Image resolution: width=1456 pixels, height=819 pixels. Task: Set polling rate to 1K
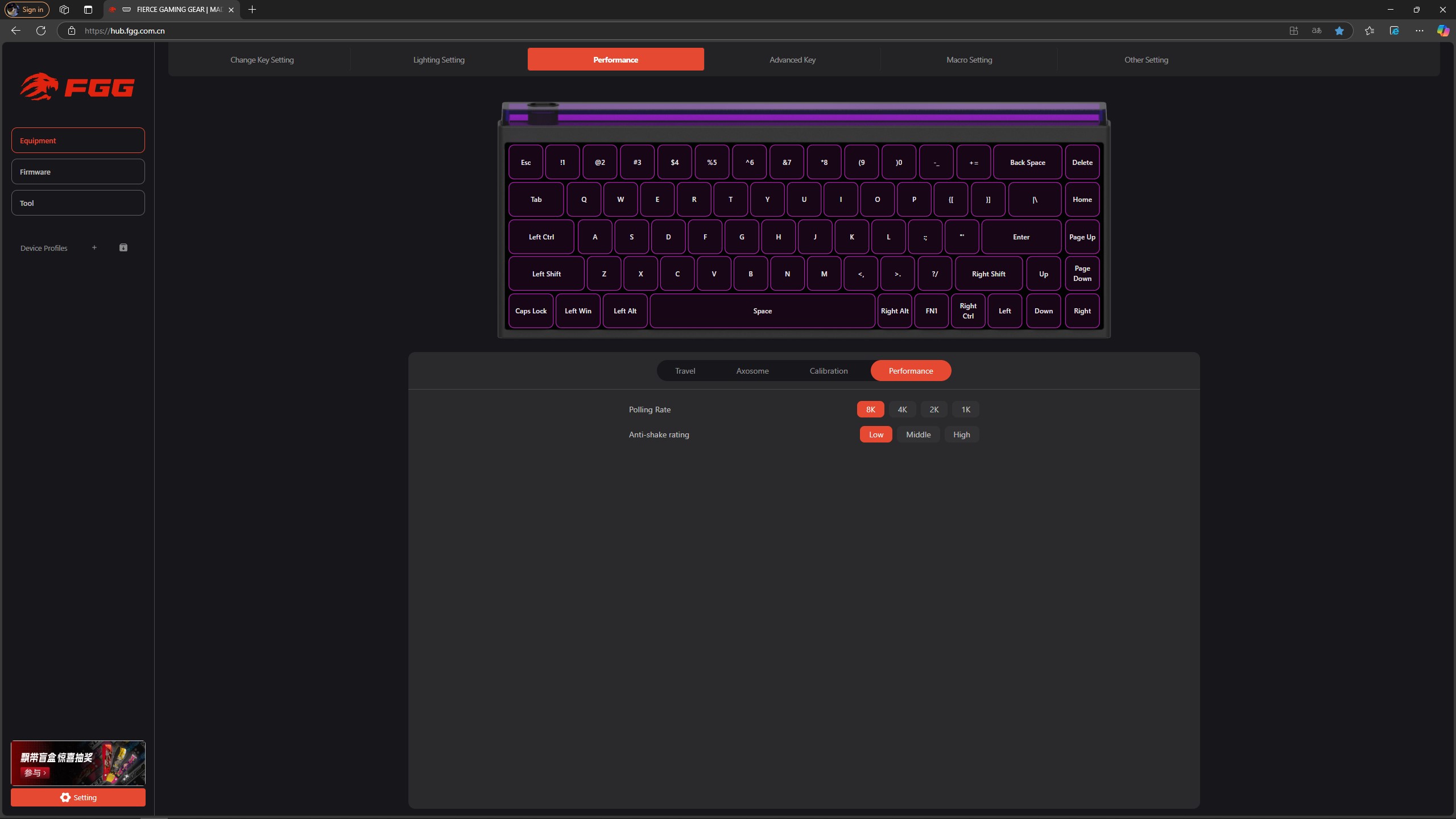[966, 409]
